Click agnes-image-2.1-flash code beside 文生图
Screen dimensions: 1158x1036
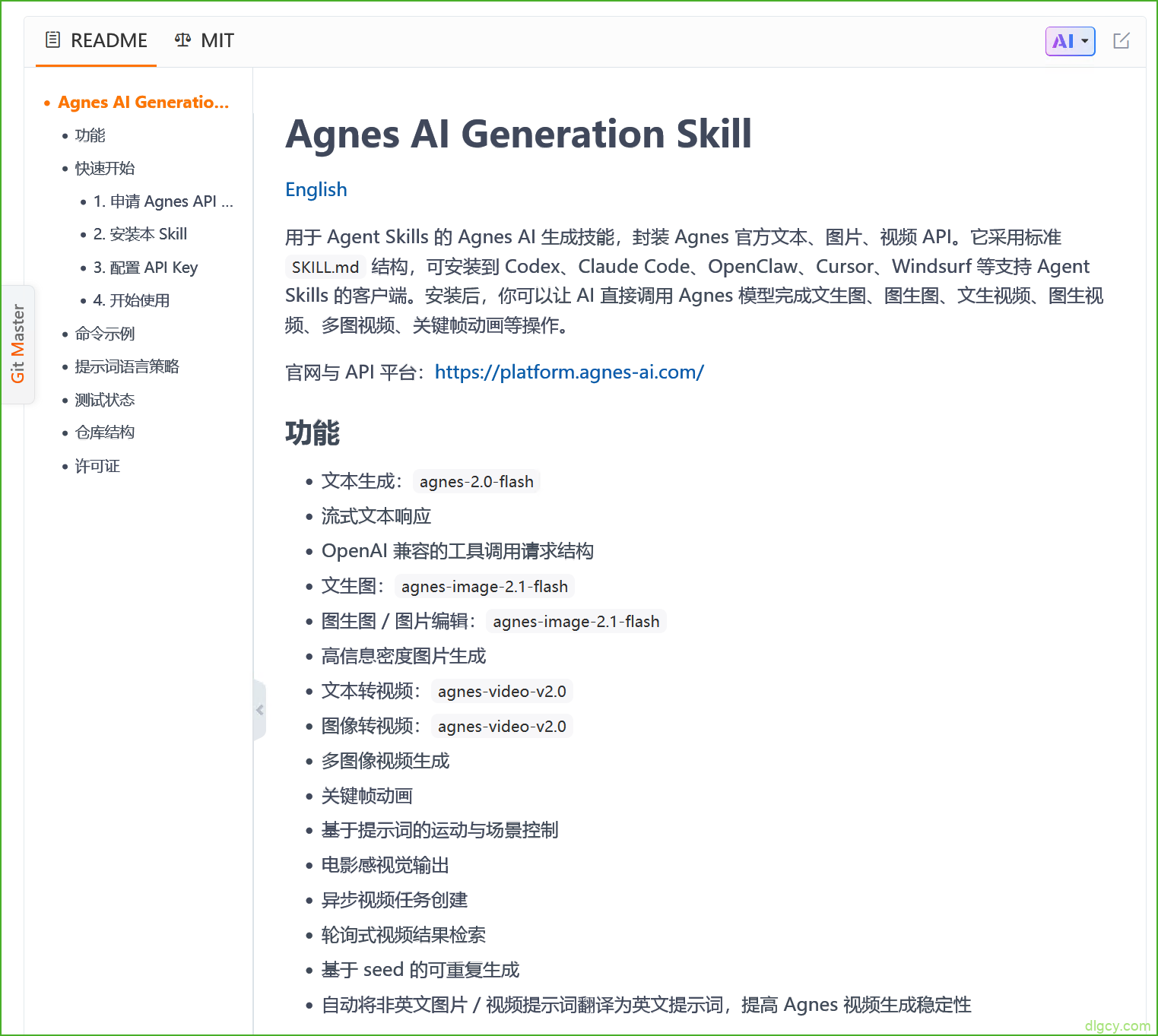point(484,587)
